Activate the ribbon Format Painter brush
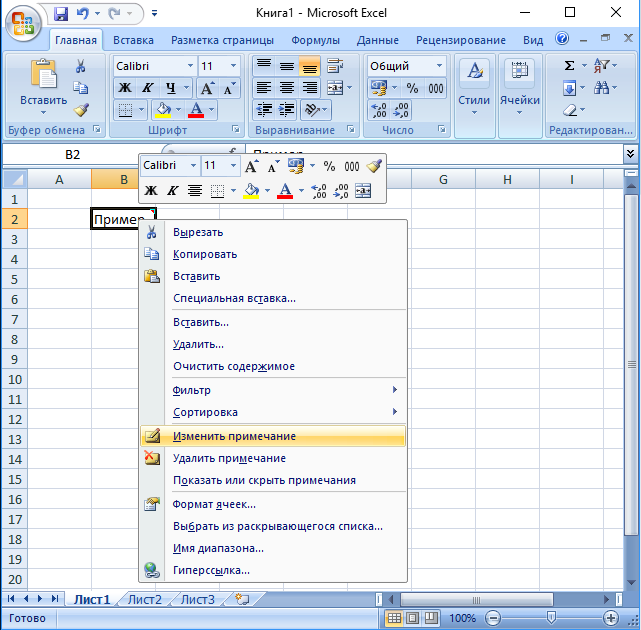 tap(81, 110)
